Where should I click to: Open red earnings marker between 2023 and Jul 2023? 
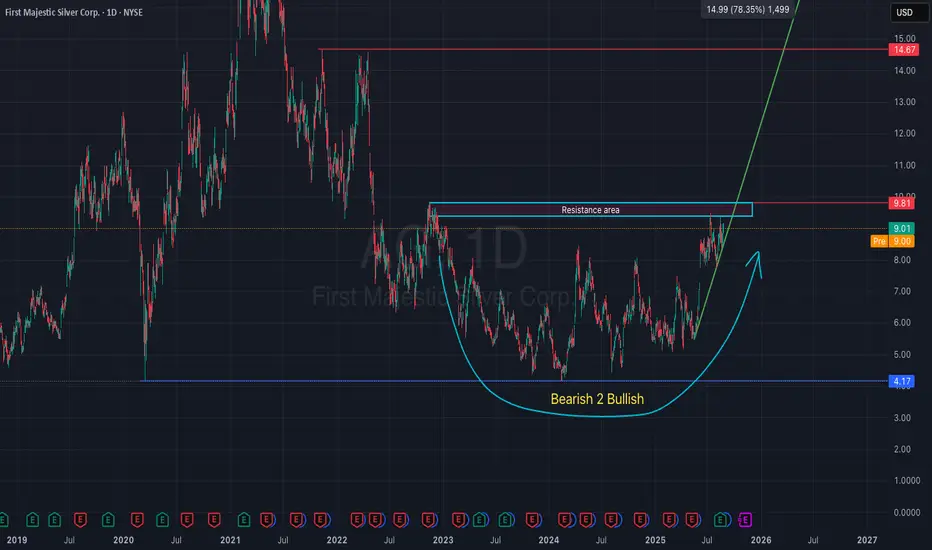pyautogui.click(x=459, y=520)
